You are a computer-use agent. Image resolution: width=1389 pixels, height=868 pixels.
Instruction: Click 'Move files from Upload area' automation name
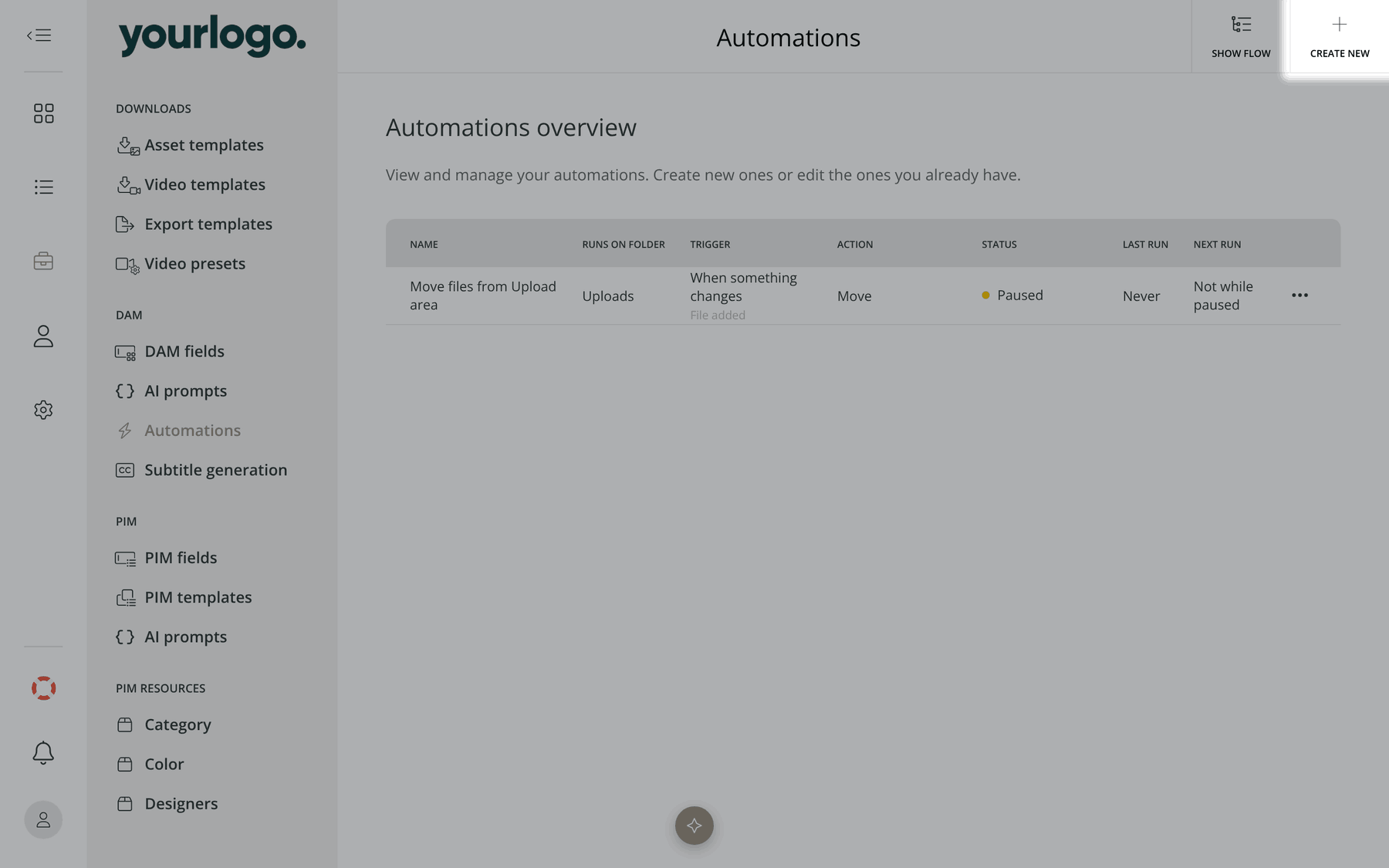click(483, 296)
